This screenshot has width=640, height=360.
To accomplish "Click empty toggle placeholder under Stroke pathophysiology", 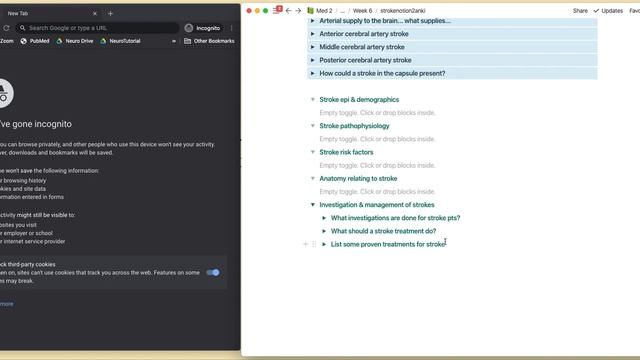I will coord(377,139).
